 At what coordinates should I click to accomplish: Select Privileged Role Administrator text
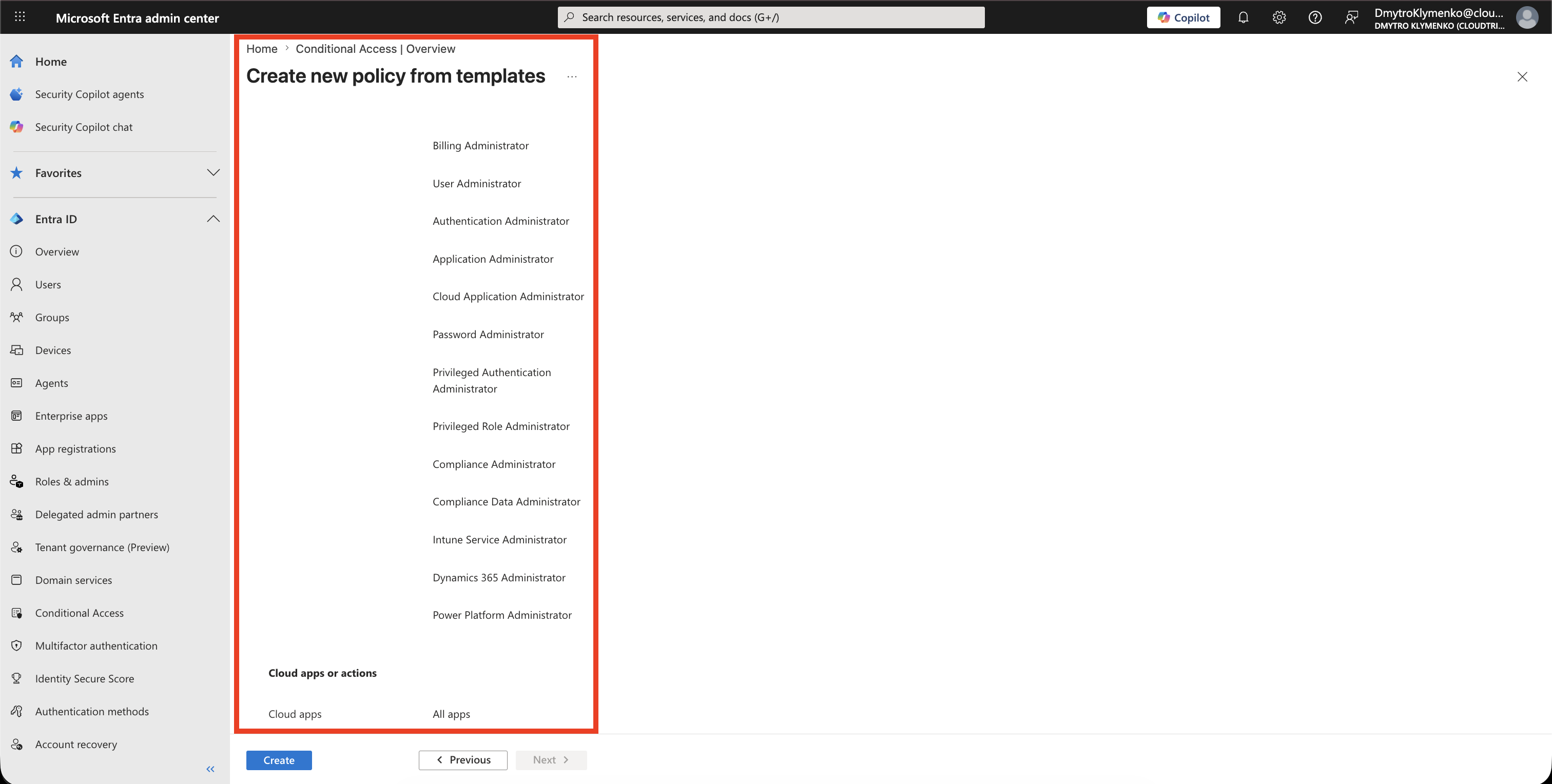pyautogui.click(x=501, y=426)
